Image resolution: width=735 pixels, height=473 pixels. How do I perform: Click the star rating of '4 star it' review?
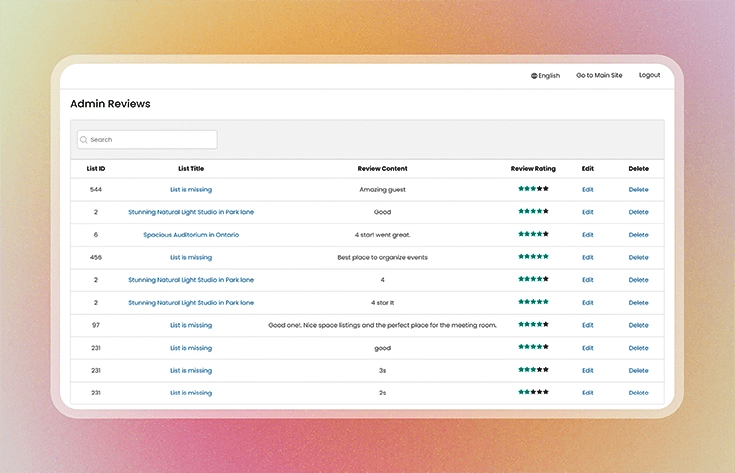tap(533, 301)
